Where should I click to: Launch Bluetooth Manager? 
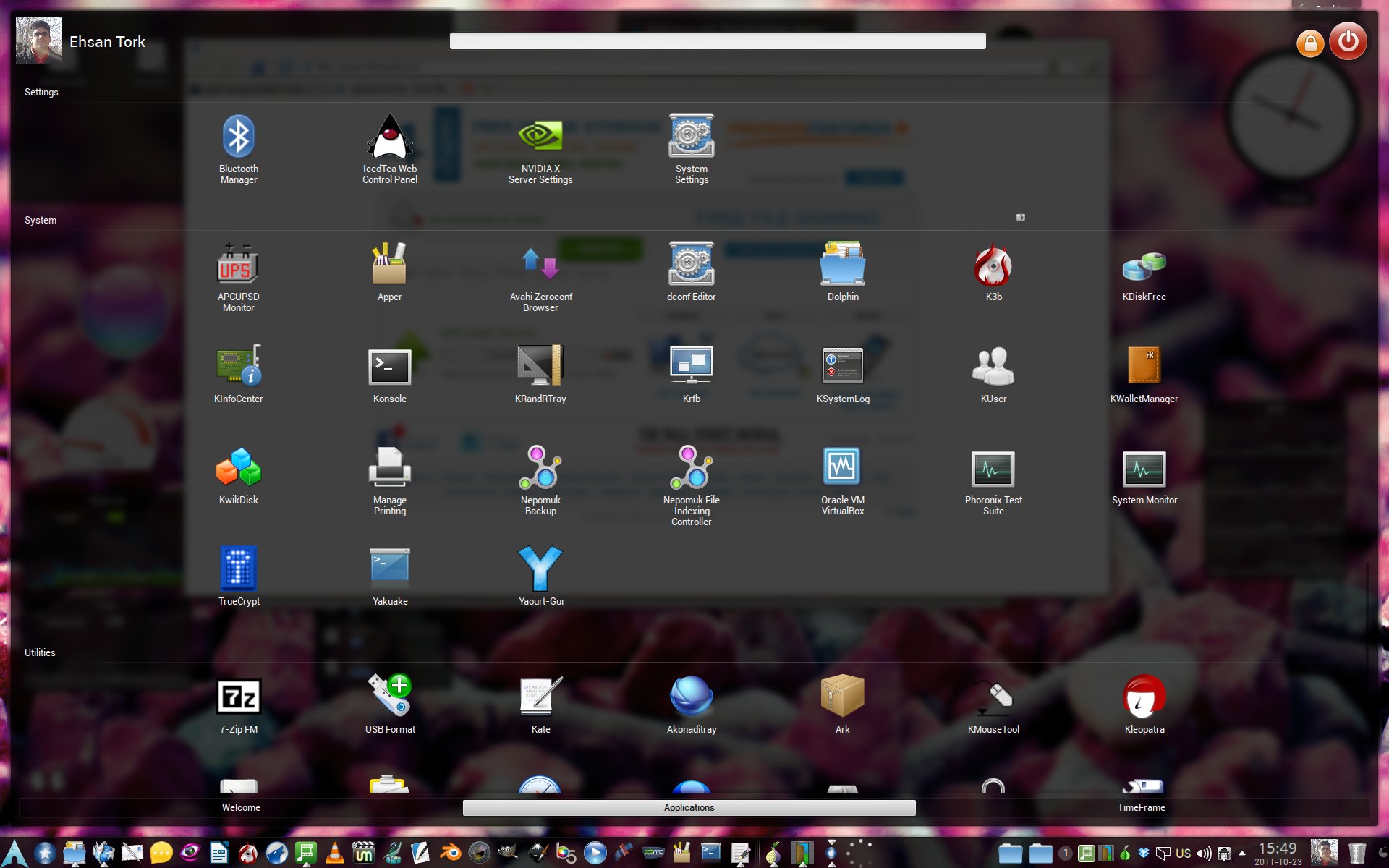pyautogui.click(x=238, y=149)
